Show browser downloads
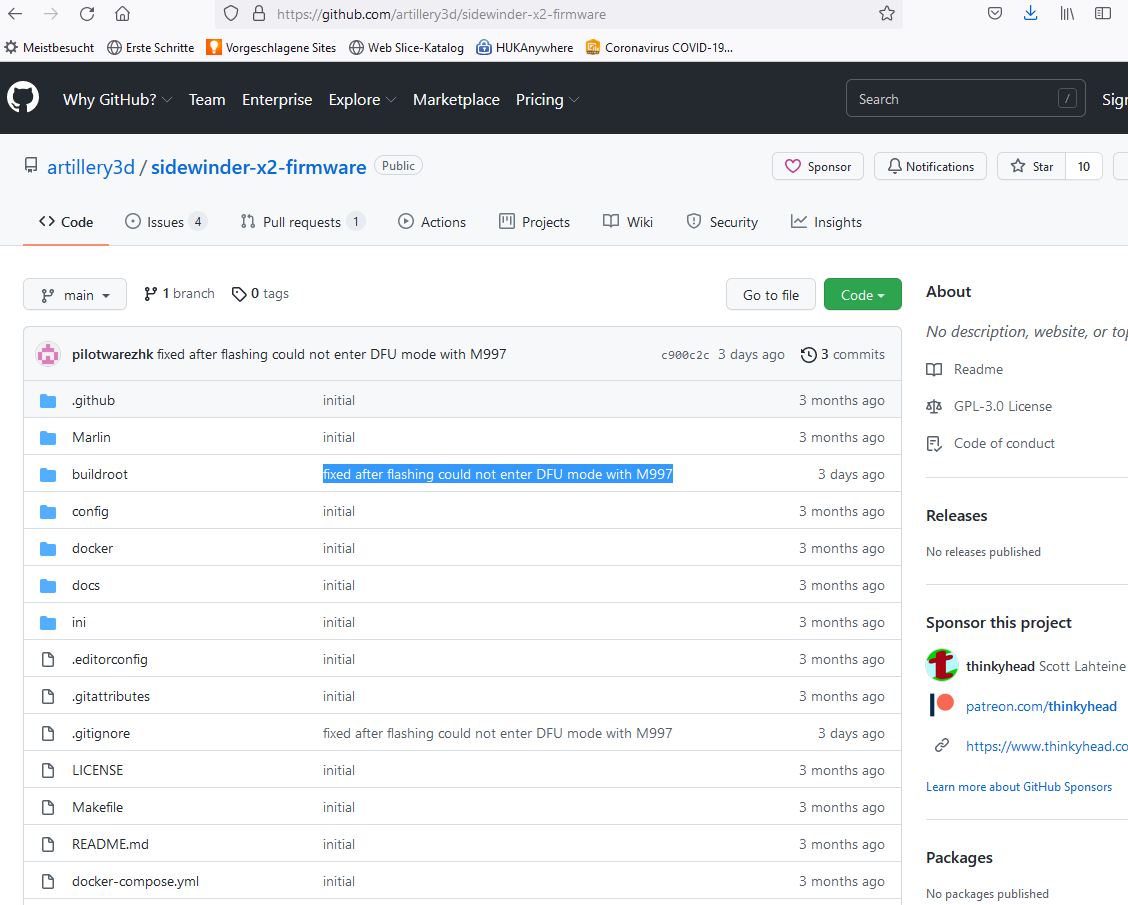The height and width of the screenshot is (905, 1128). (x=1031, y=14)
